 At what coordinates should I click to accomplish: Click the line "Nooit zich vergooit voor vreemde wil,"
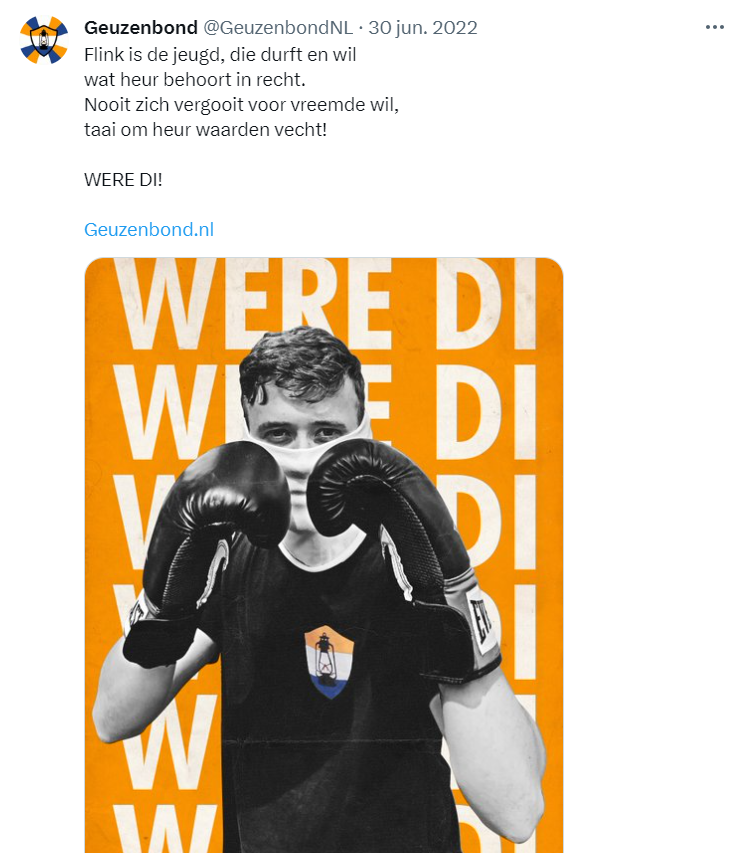pos(242,105)
